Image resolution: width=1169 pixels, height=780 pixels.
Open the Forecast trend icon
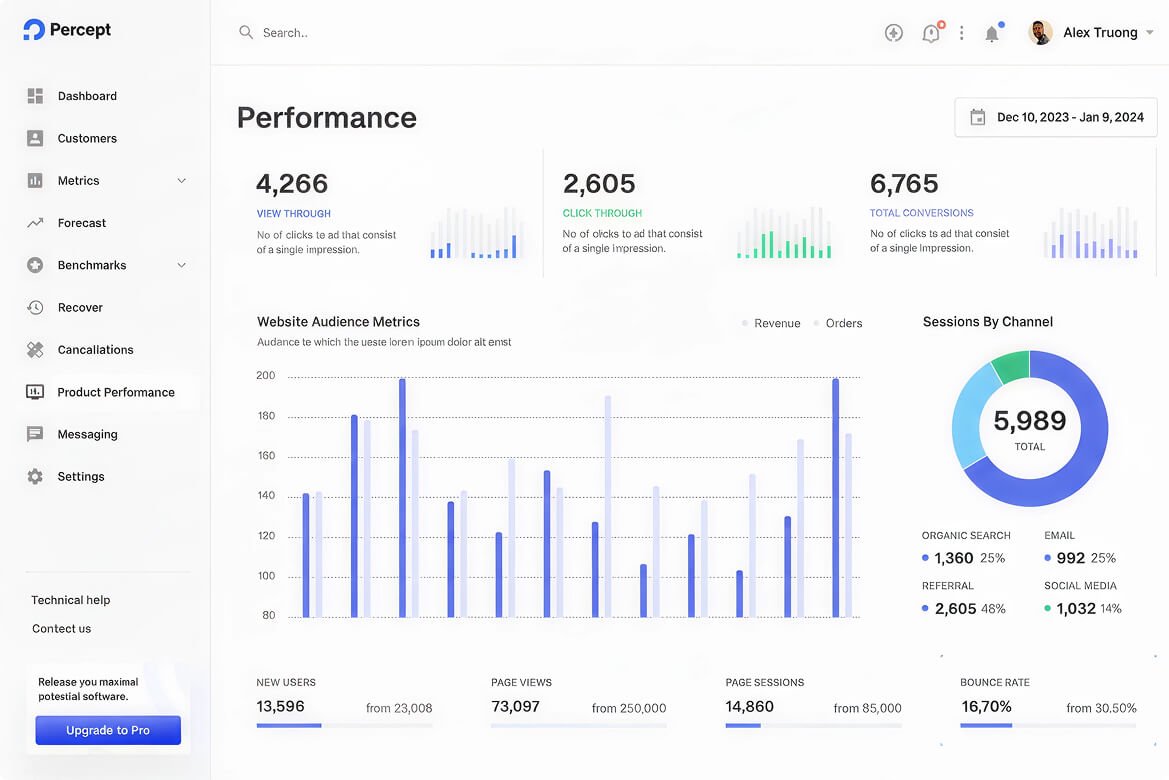[35, 223]
